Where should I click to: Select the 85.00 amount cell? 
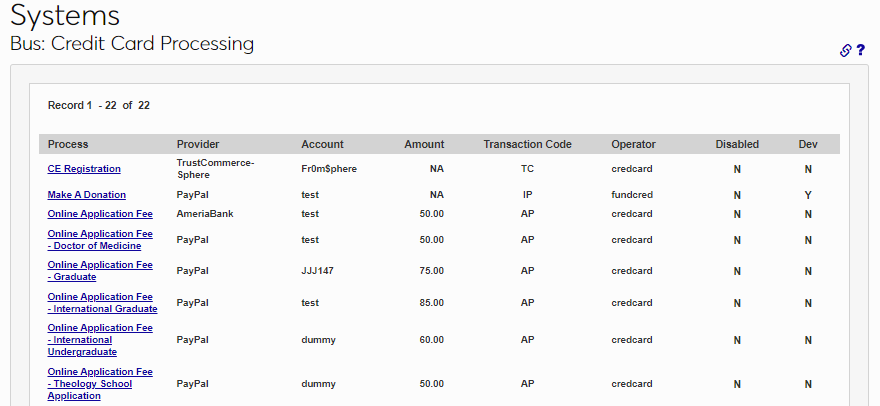click(432, 303)
